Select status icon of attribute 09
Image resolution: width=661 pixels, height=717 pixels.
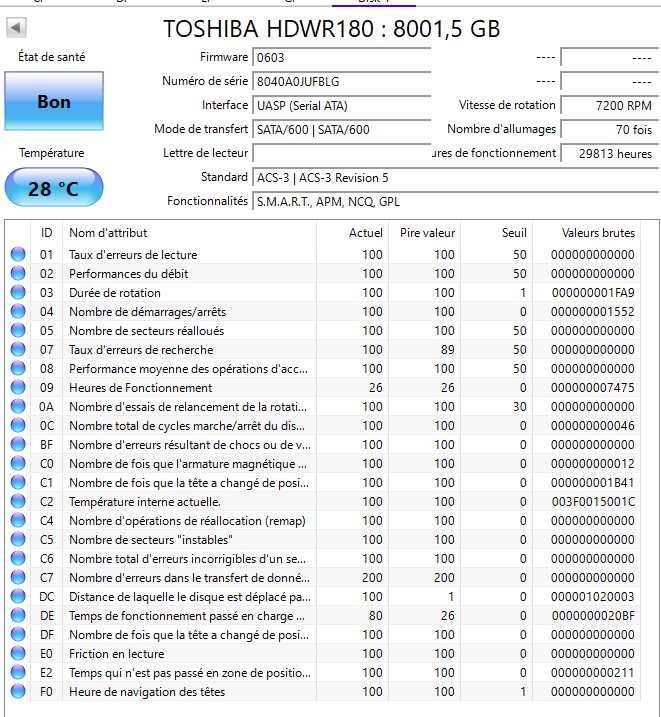(x=18, y=387)
